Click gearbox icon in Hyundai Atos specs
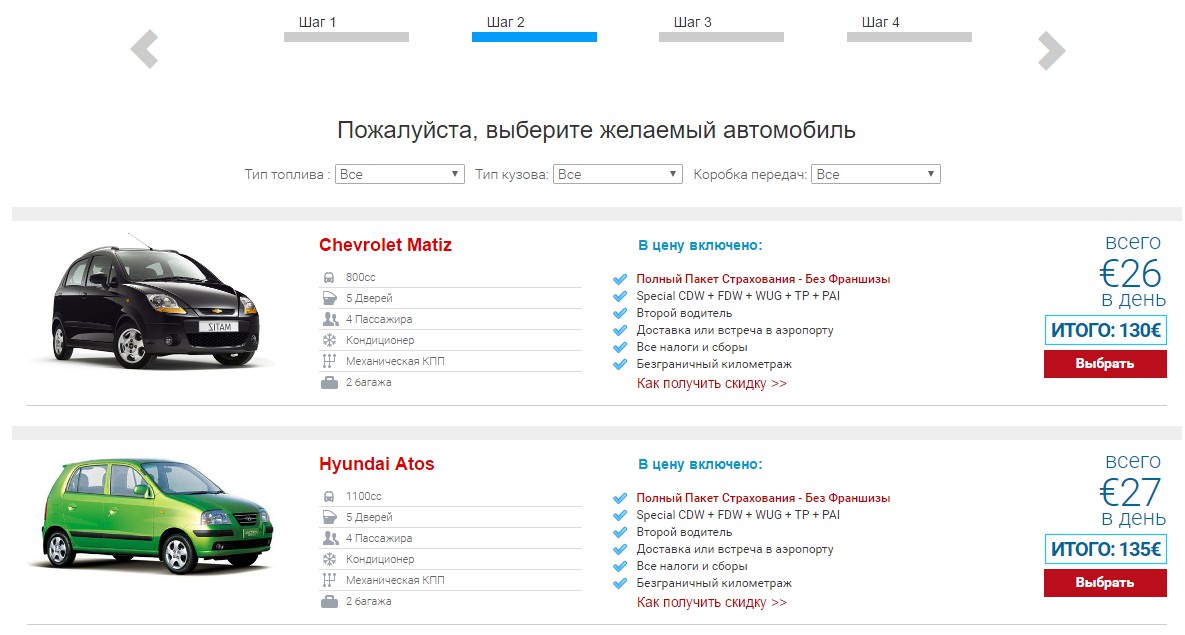Screen dimensions: 1185x635 click(329, 581)
